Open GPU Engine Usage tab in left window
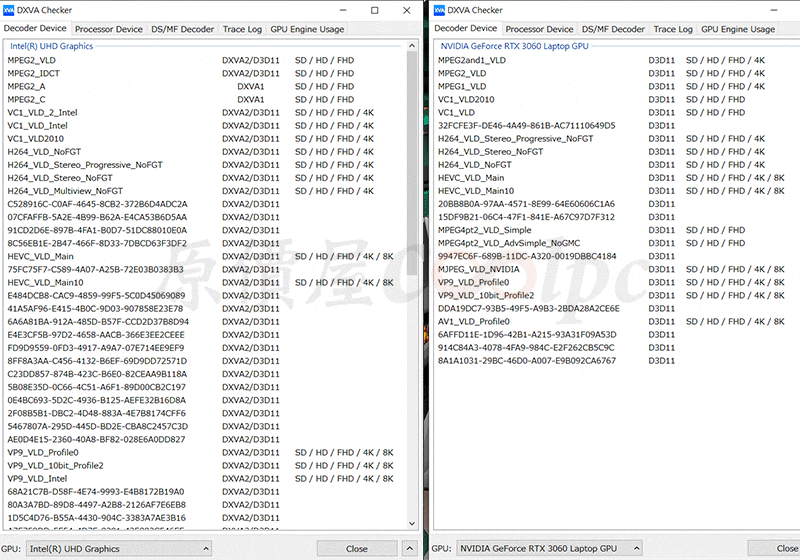 (307, 29)
